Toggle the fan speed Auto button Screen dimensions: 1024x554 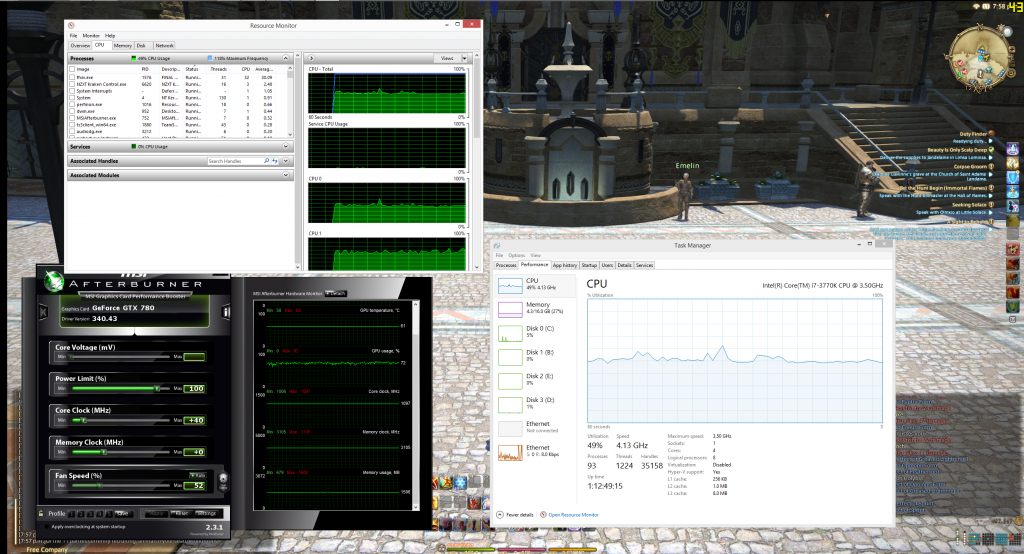click(x=197, y=475)
